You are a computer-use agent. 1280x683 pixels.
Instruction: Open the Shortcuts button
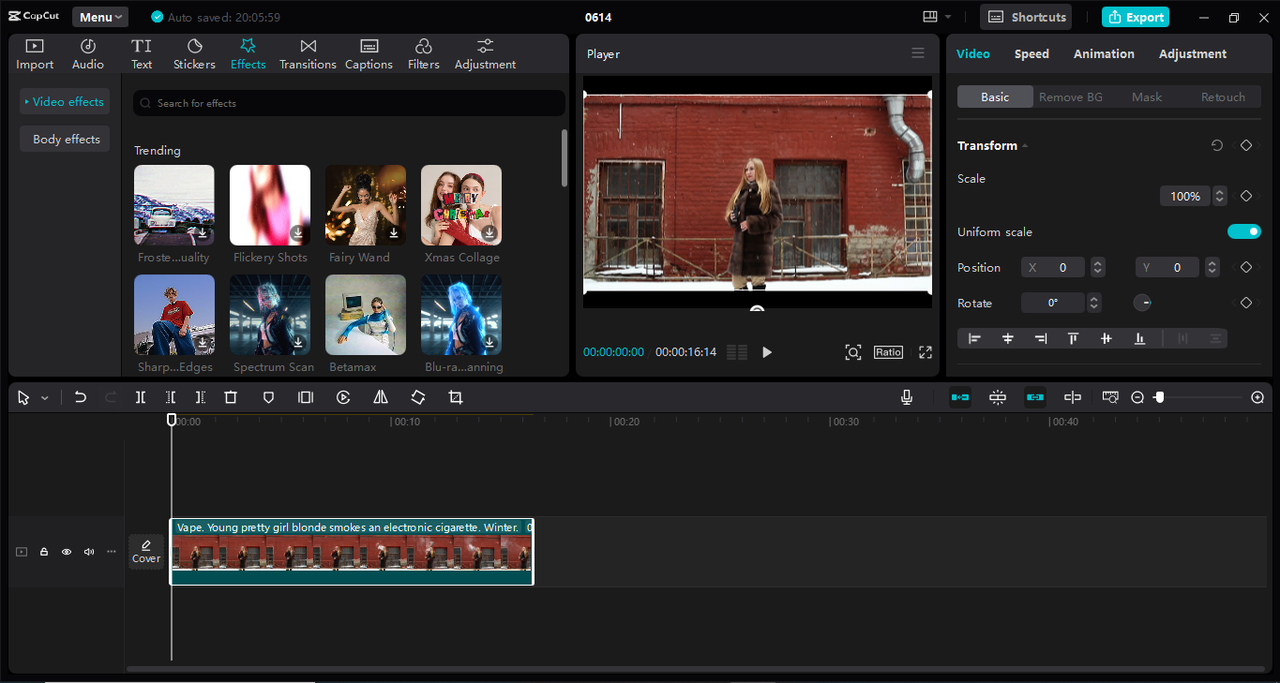click(x=1026, y=17)
